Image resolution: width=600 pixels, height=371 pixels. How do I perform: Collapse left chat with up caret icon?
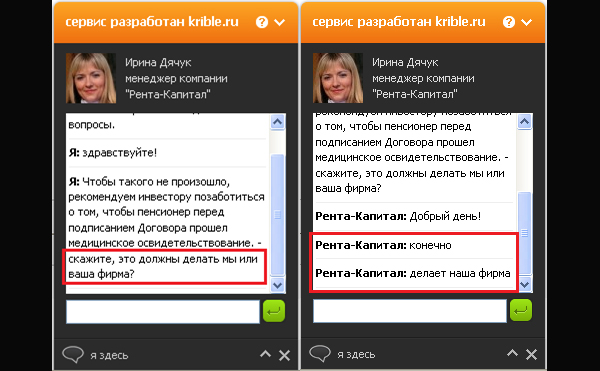(x=265, y=354)
